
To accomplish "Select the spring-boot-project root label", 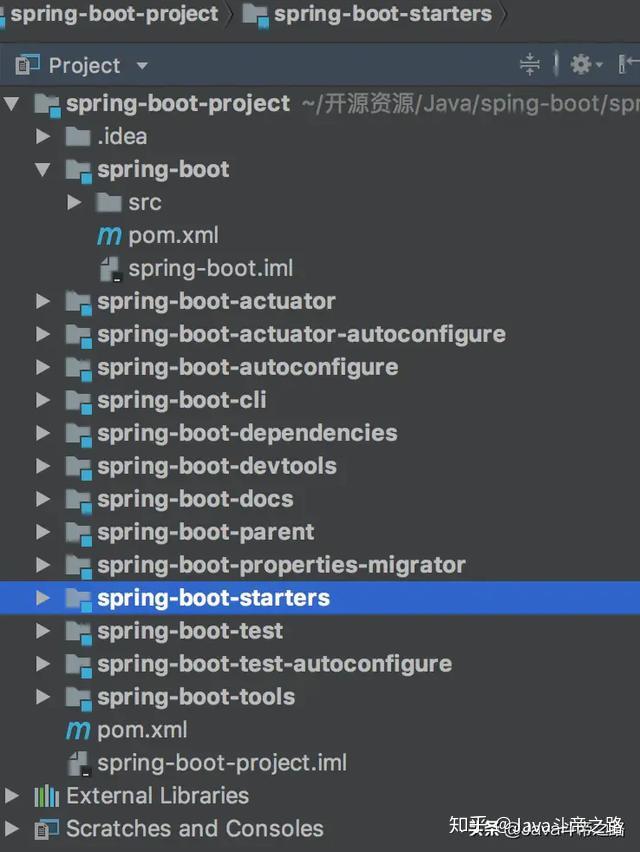I will pos(178,104).
